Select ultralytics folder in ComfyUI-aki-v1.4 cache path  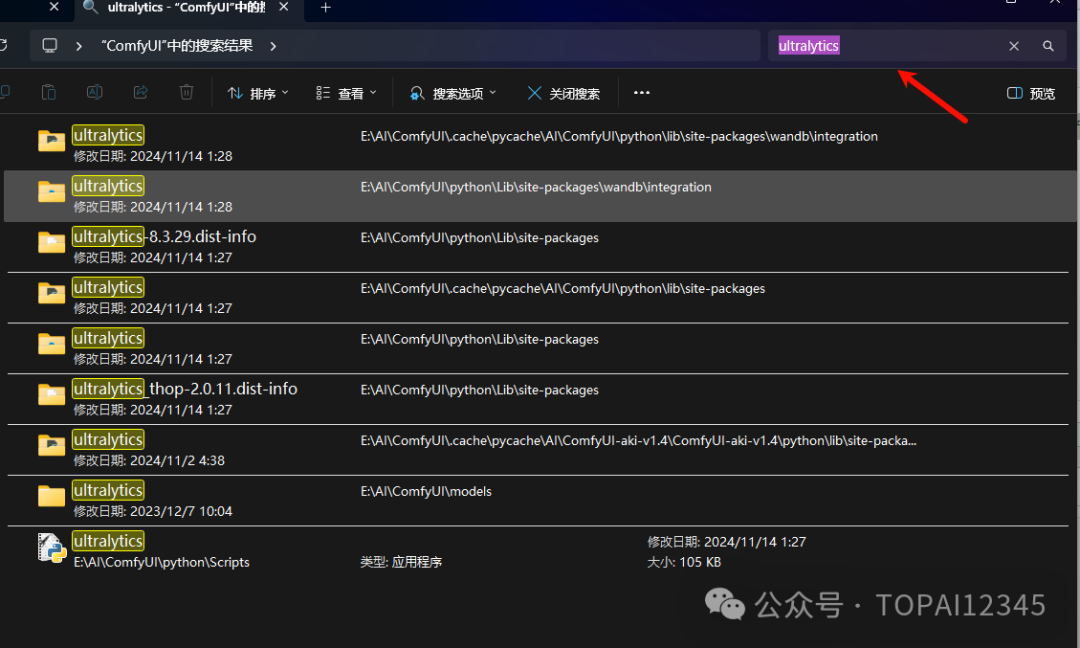click(541, 450)
